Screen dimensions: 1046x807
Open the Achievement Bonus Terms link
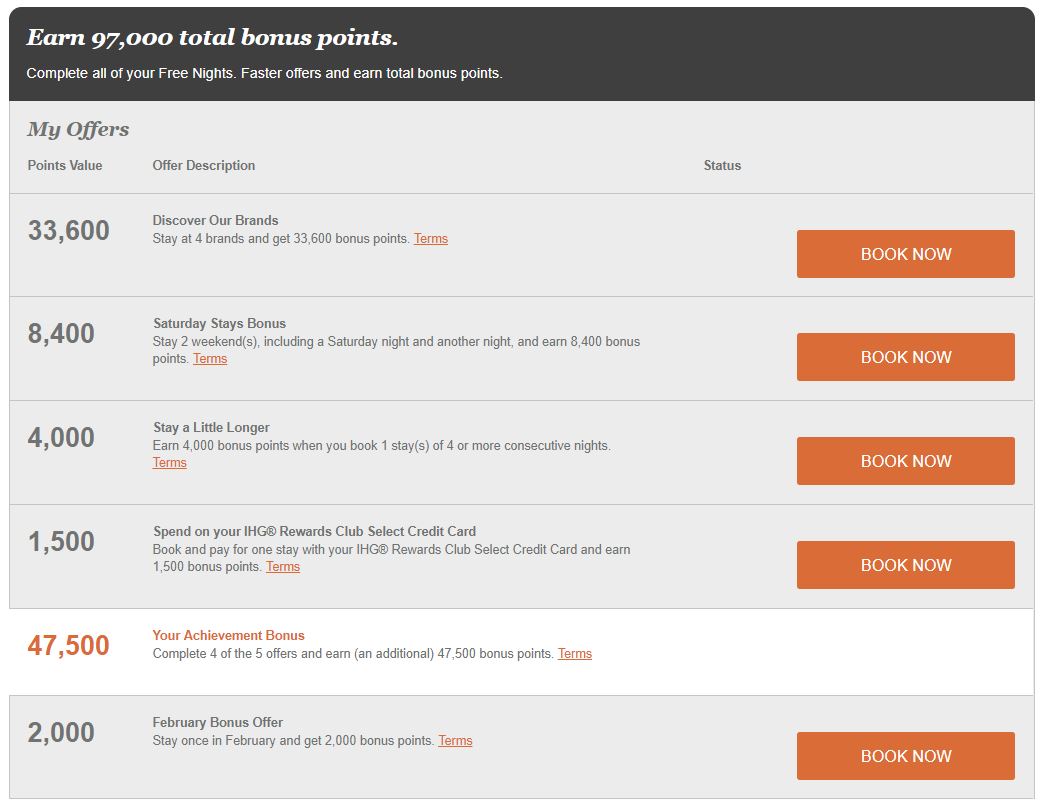(x=574, y=654)
